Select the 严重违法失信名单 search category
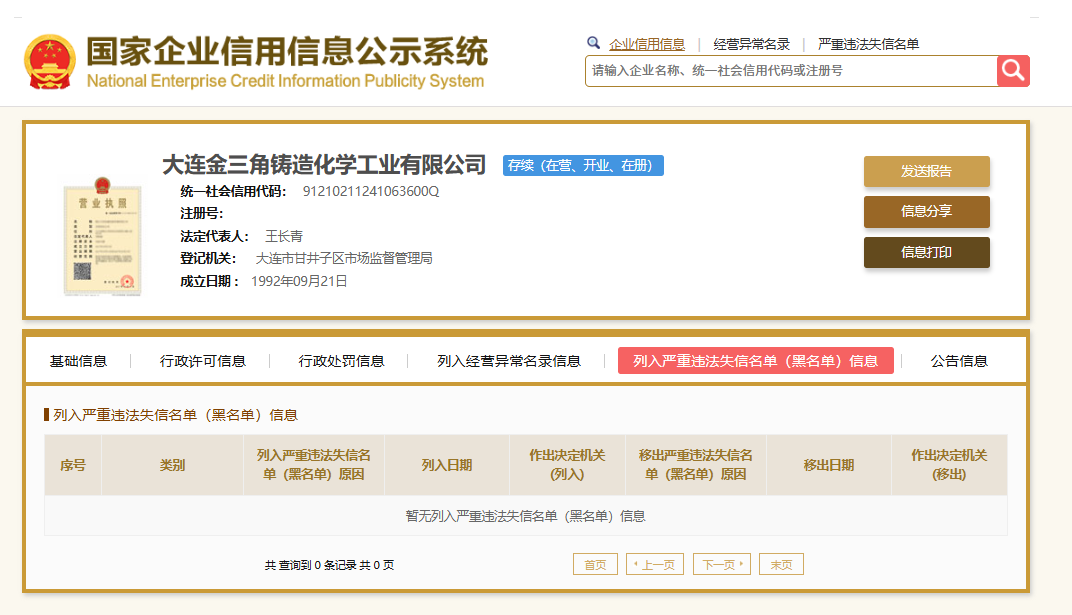 868,44
